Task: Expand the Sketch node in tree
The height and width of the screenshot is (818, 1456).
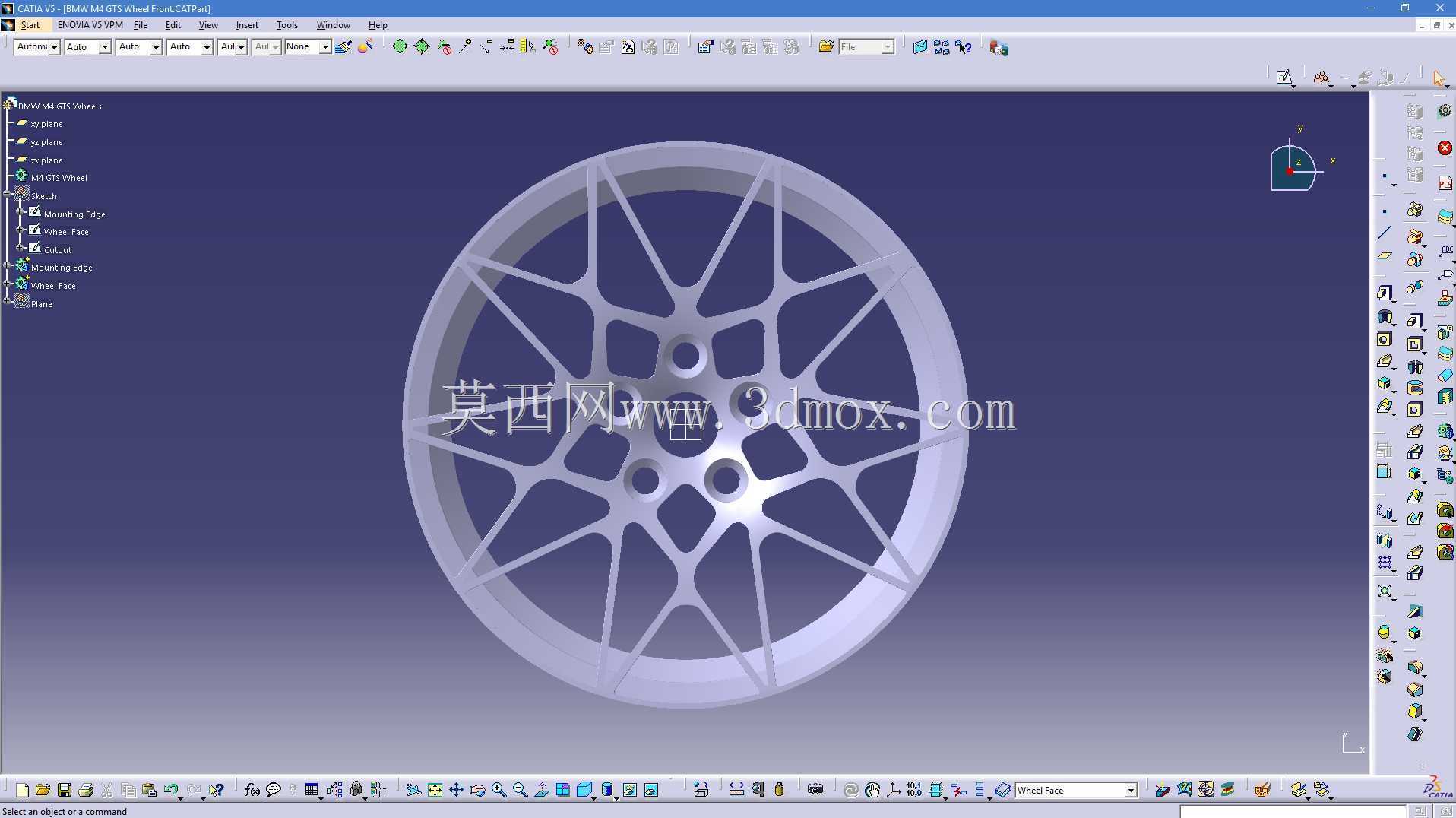Action: point(8,195)
